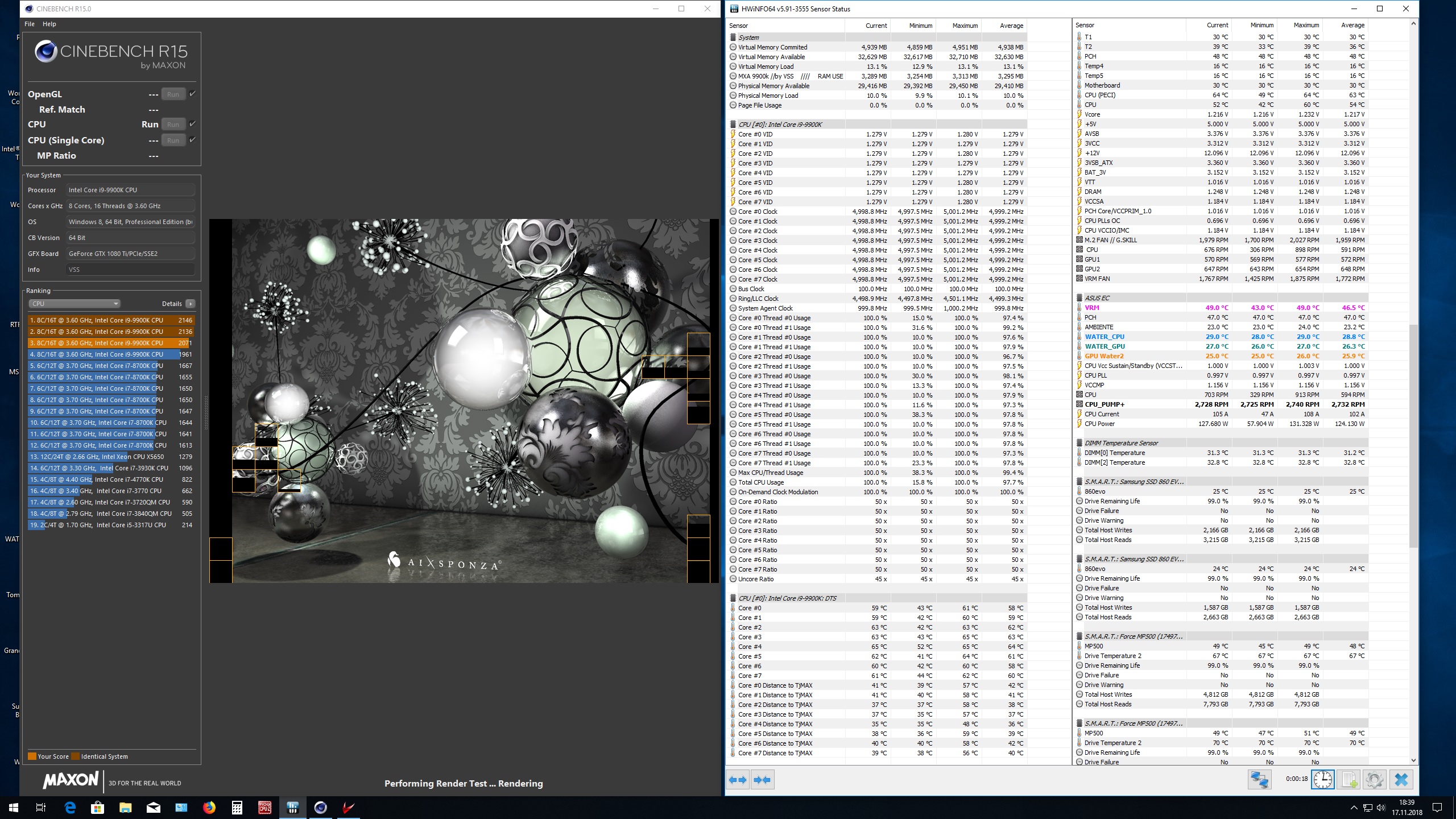The width and height of the screenshot is (1456, 819).
Task: Open Windows Start menu
Action: point(13,808)
